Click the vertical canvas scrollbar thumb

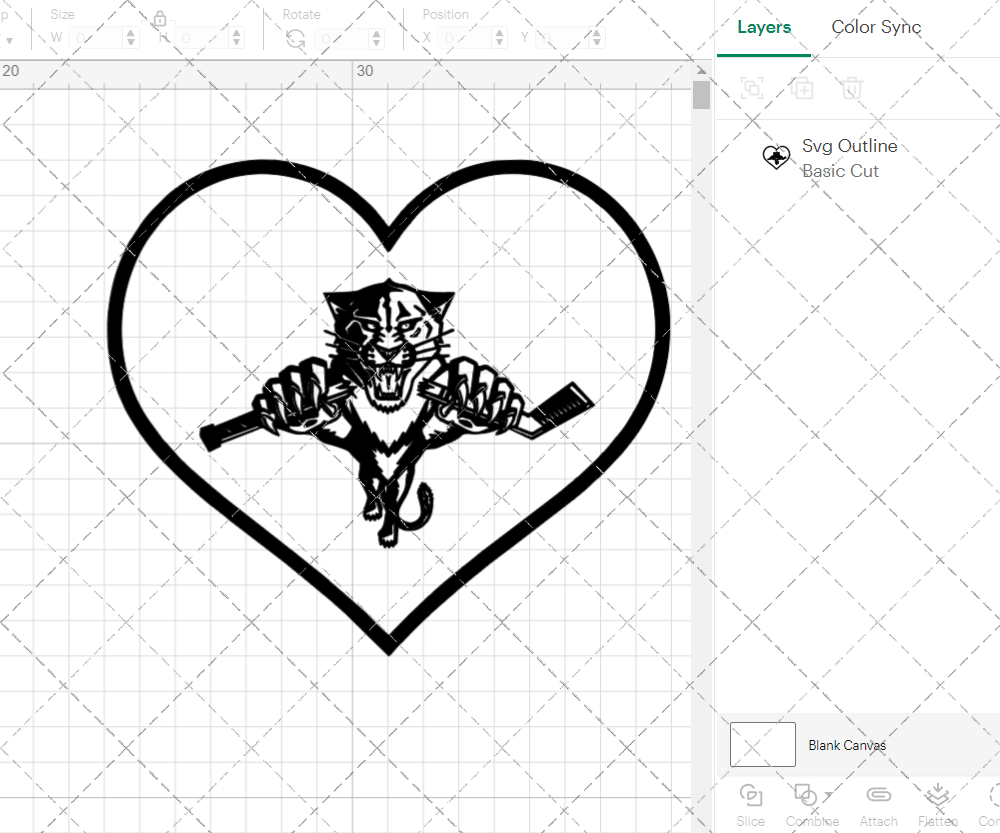701,94
